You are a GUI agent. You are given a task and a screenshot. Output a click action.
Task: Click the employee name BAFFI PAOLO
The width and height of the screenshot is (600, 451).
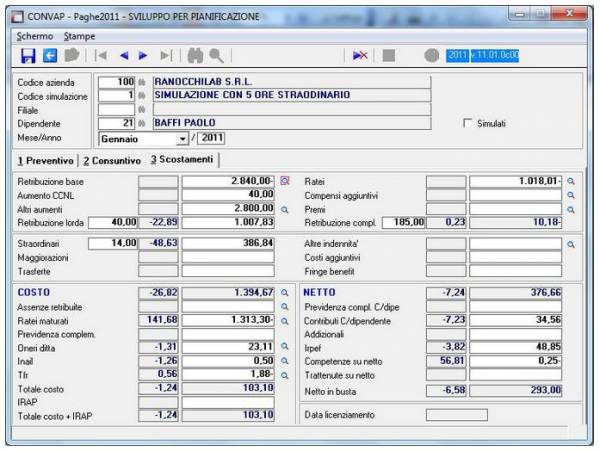(x=185, y=123)
